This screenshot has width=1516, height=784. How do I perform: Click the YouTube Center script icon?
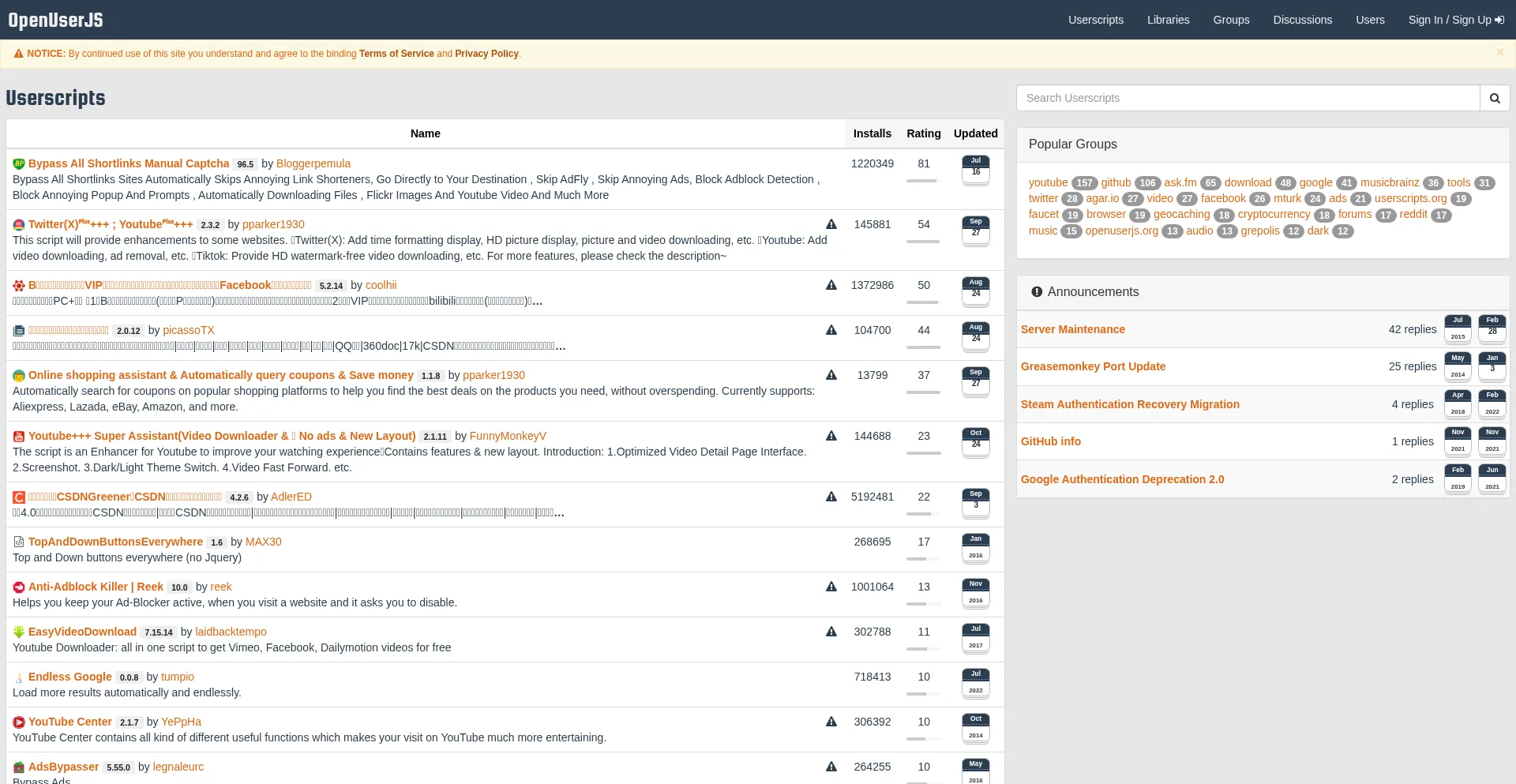point(19,722)
